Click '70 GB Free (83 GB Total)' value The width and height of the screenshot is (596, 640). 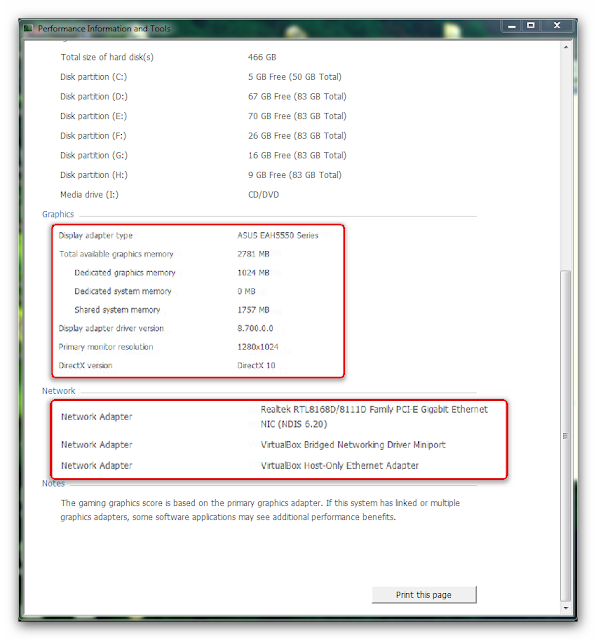[x=297, y=116]
